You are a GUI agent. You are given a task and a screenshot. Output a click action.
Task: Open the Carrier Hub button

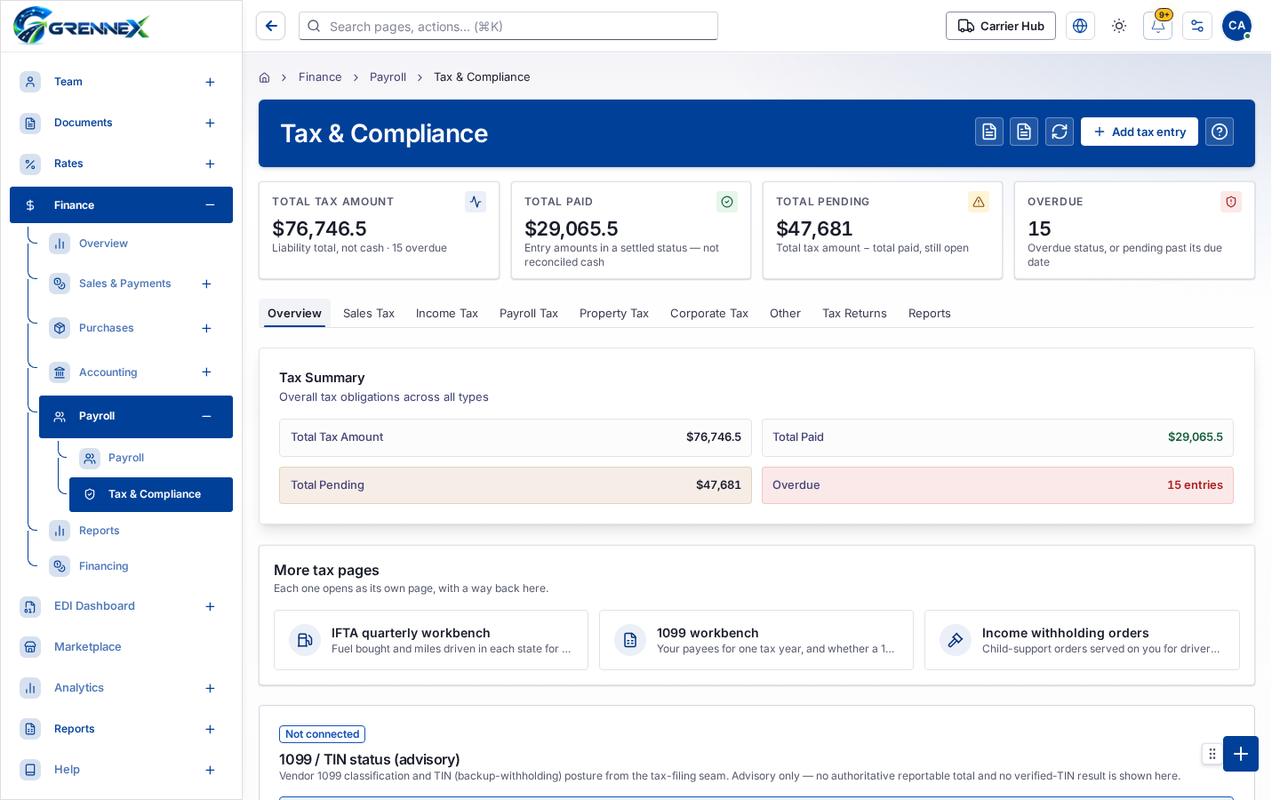[x=1001, y=26]
